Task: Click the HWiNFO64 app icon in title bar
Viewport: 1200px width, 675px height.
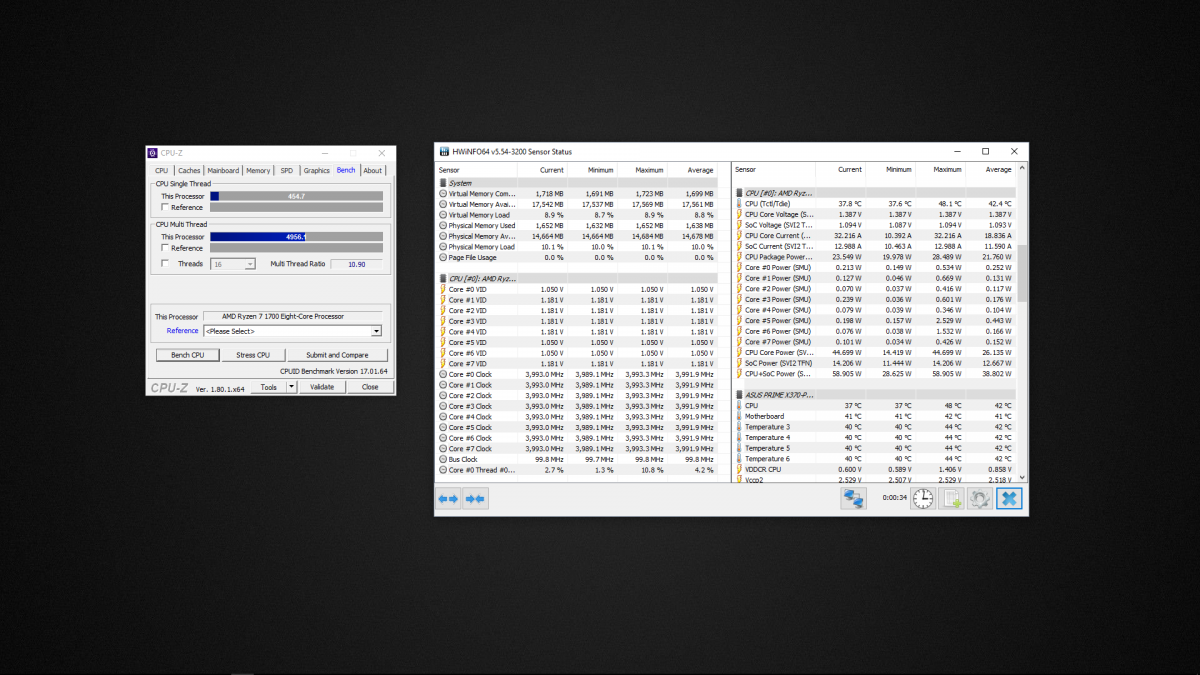Action: (x=443, y=151)
